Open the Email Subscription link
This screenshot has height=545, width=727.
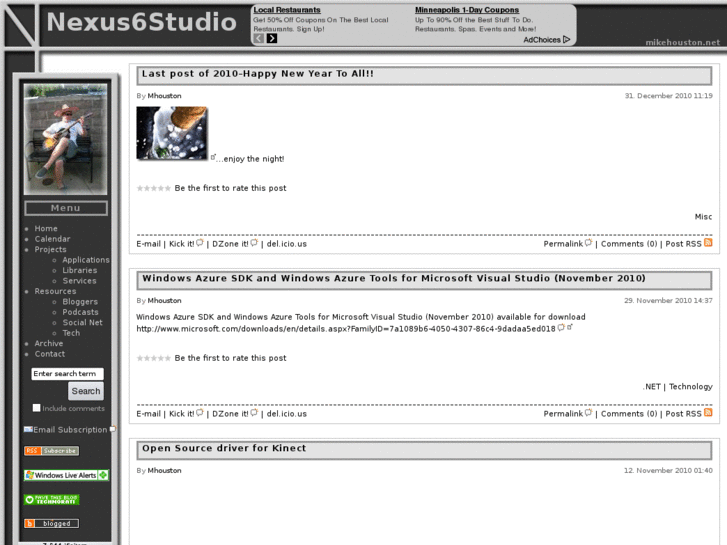point(70,430)
